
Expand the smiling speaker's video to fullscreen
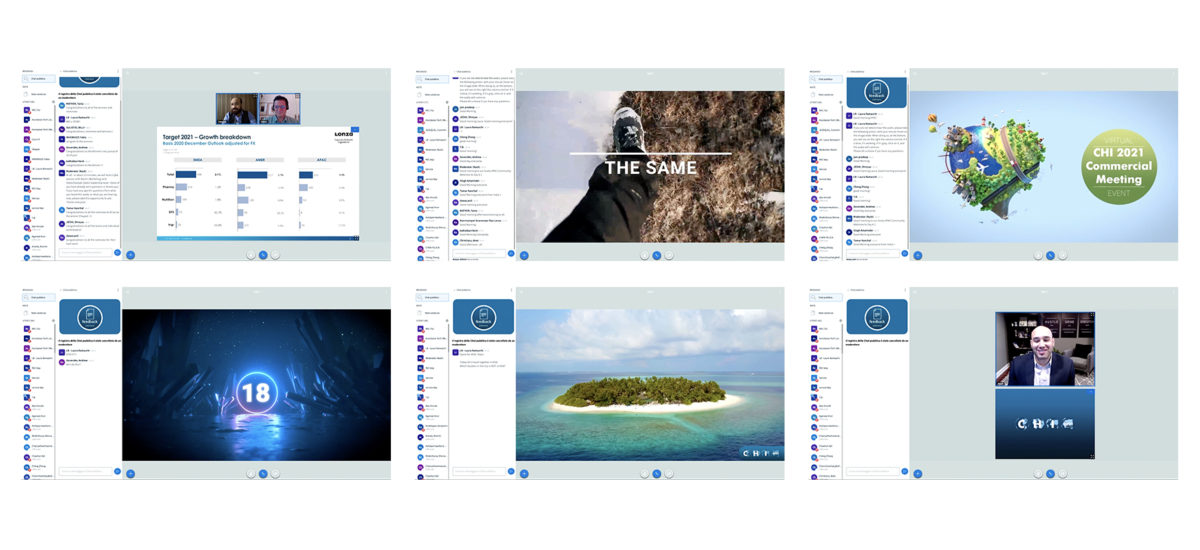coord(1090,315)
